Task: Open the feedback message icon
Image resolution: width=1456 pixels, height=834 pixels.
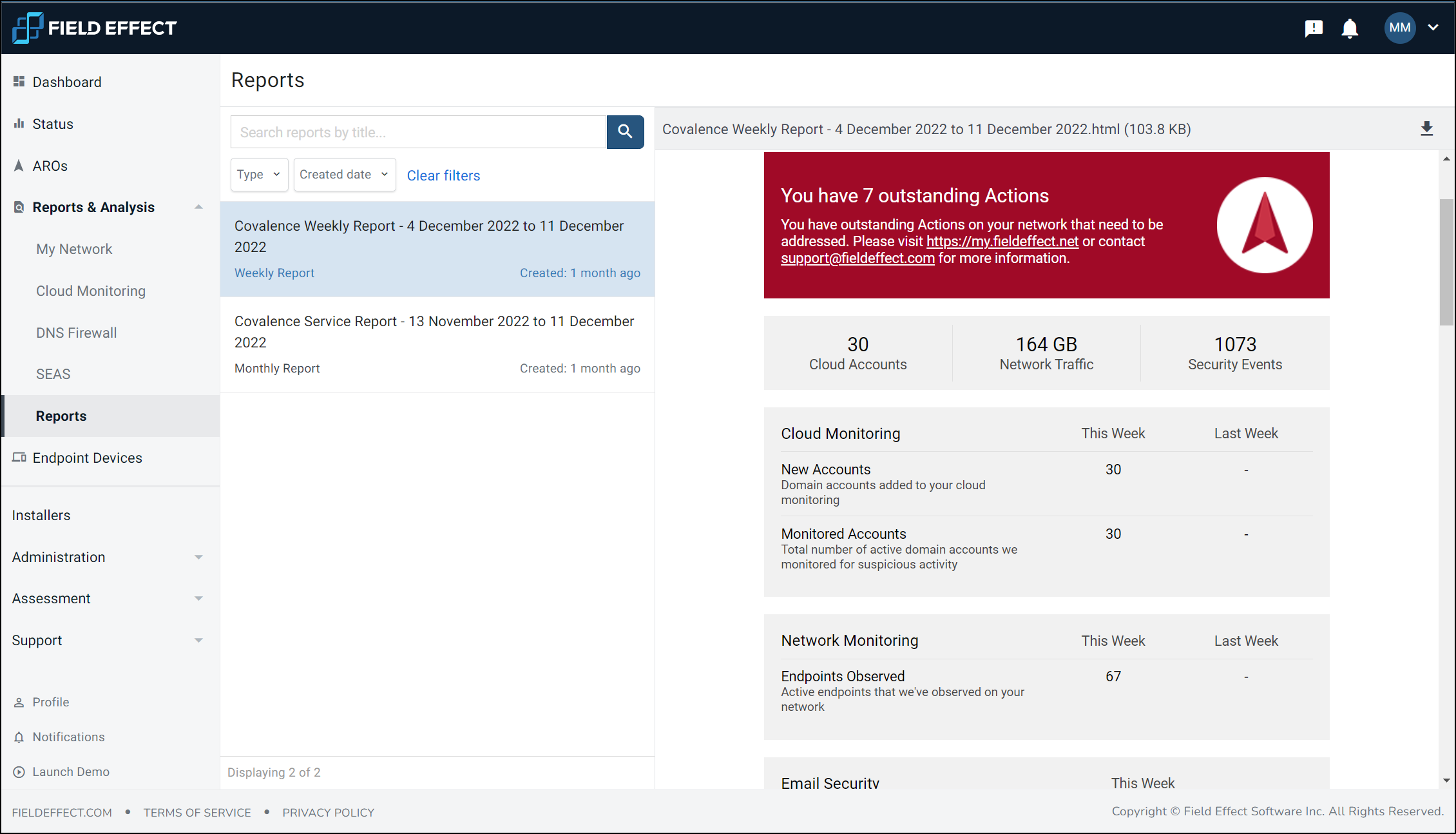Action: pos(1313,28)
